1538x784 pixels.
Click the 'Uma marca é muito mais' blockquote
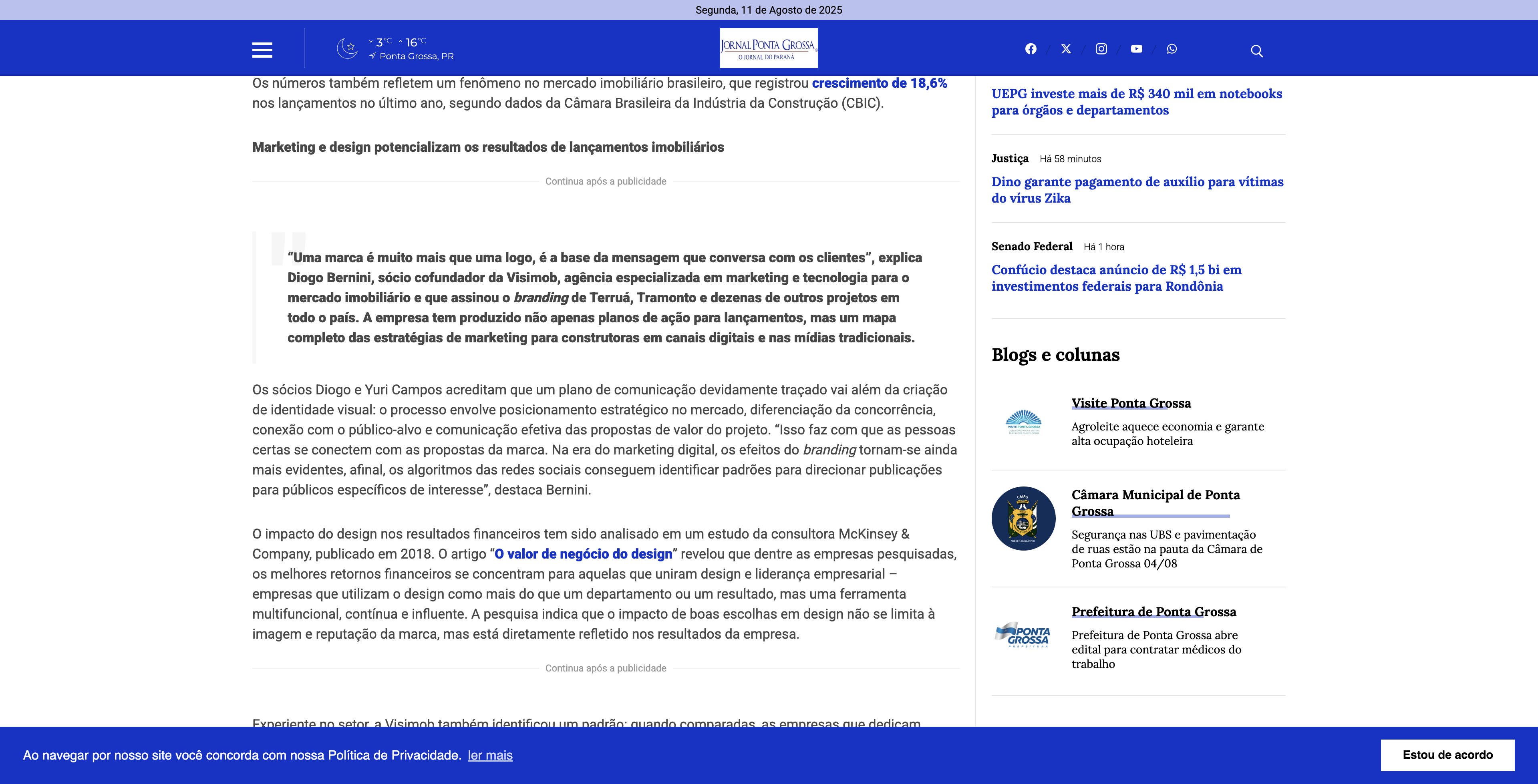605,298
